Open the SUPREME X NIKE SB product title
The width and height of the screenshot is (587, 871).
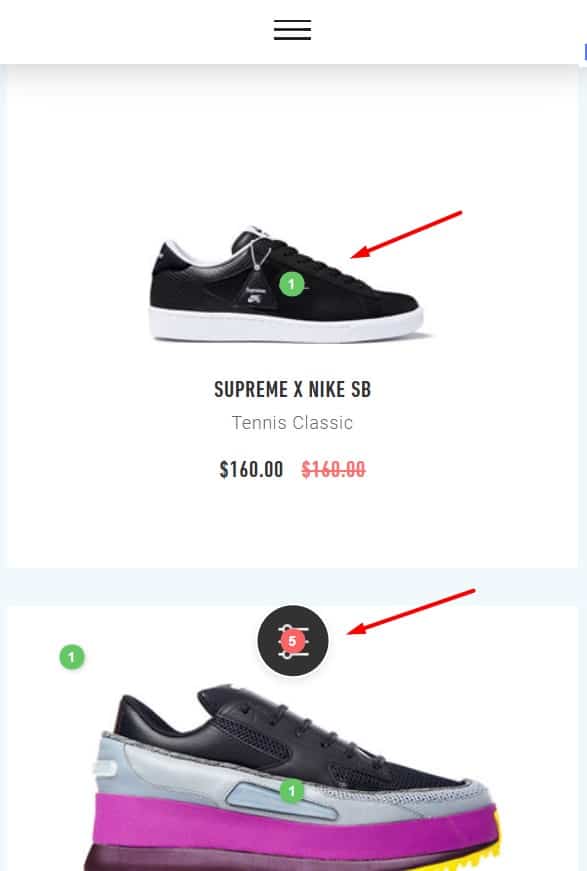293,389
